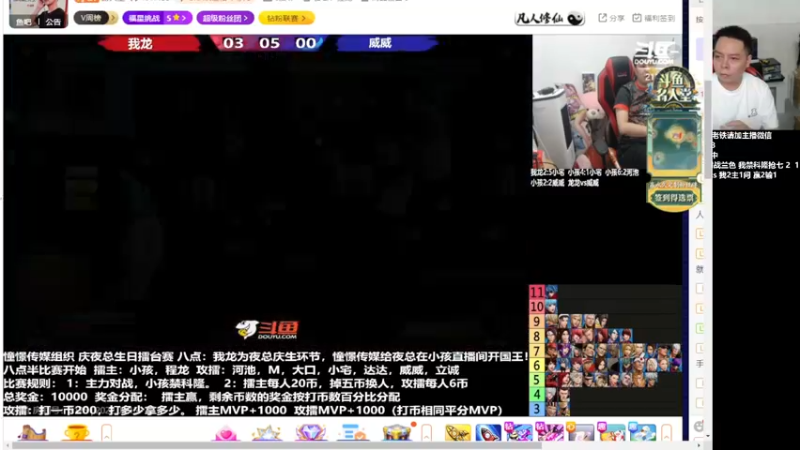
Task: Click the streamer avatar thumbnail at top left
Action: click(38, 14)
